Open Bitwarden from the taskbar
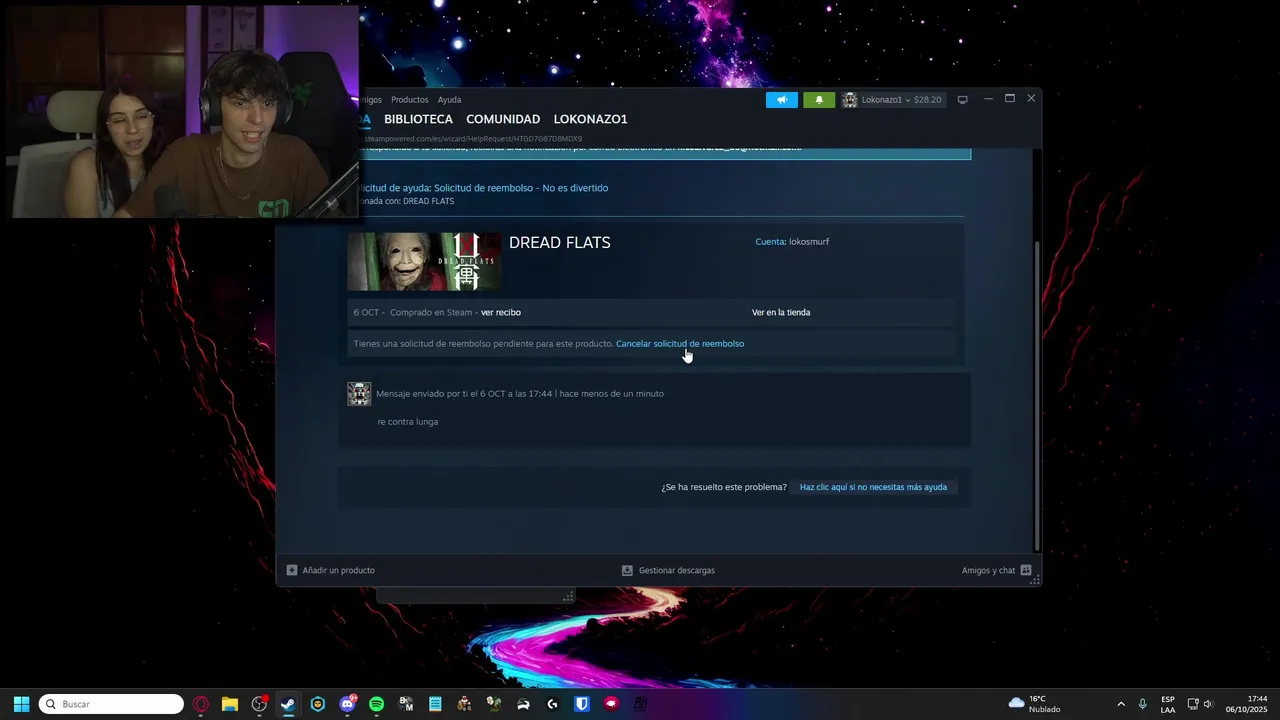This screenshot has height=720, width=1280. (x=582, y=704)
